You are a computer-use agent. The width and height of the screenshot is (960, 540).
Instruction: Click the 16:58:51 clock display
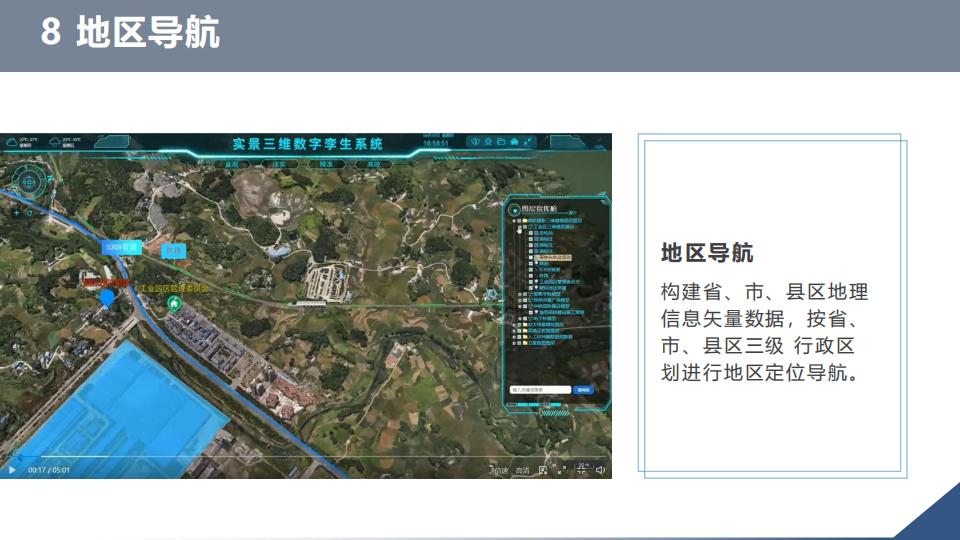tap(436, 144)
